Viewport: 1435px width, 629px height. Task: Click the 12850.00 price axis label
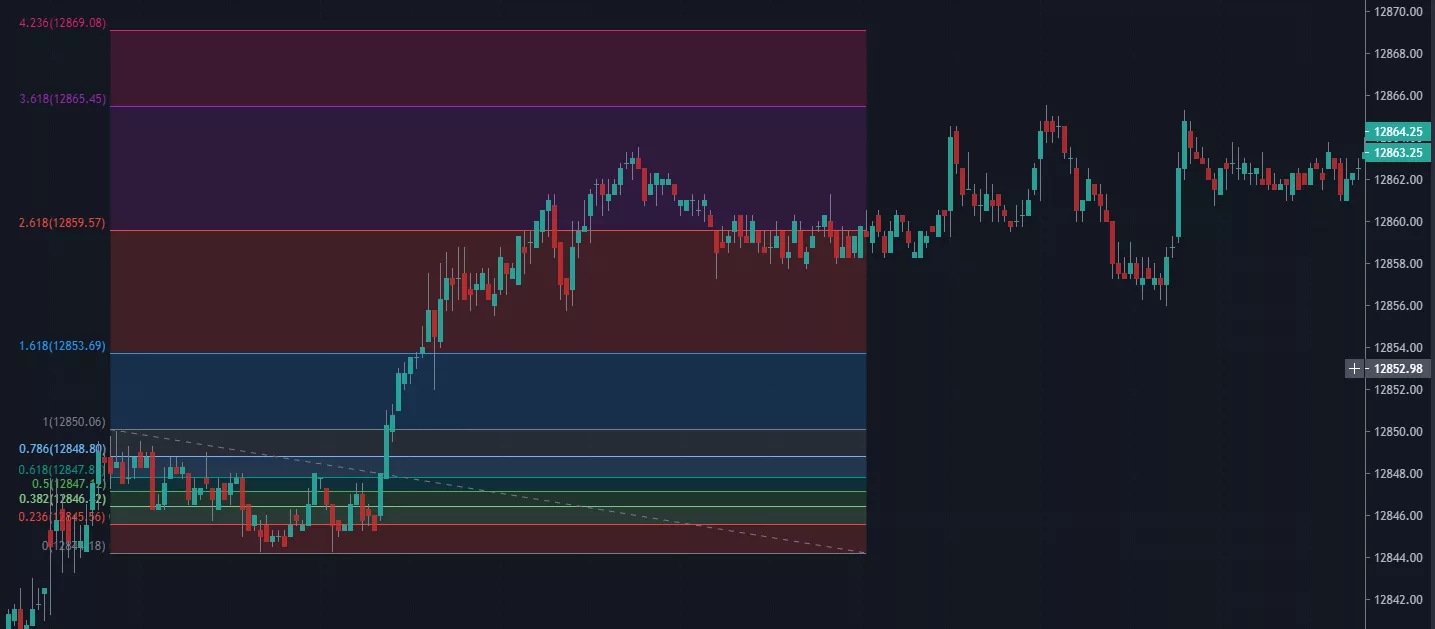click(x=1398, y=432)
